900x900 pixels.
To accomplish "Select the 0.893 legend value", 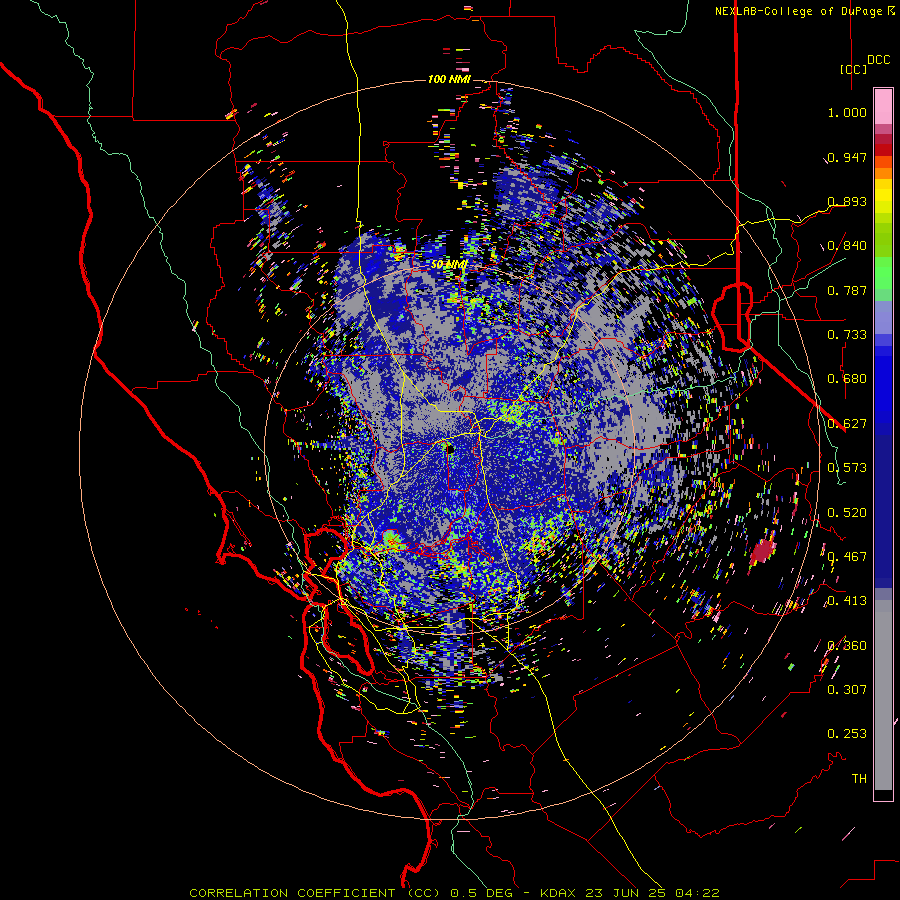I will [x=847, y=201].
